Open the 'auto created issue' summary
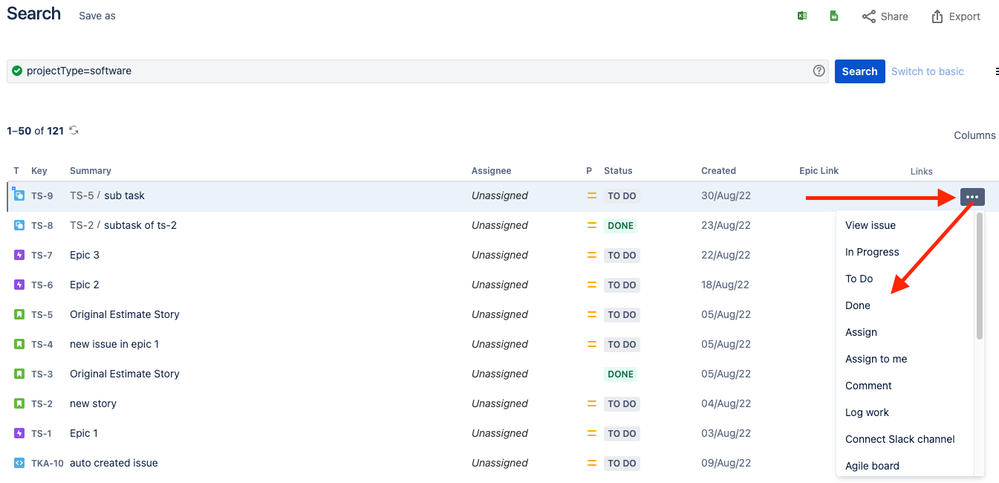999x483 pixels. 113,463
